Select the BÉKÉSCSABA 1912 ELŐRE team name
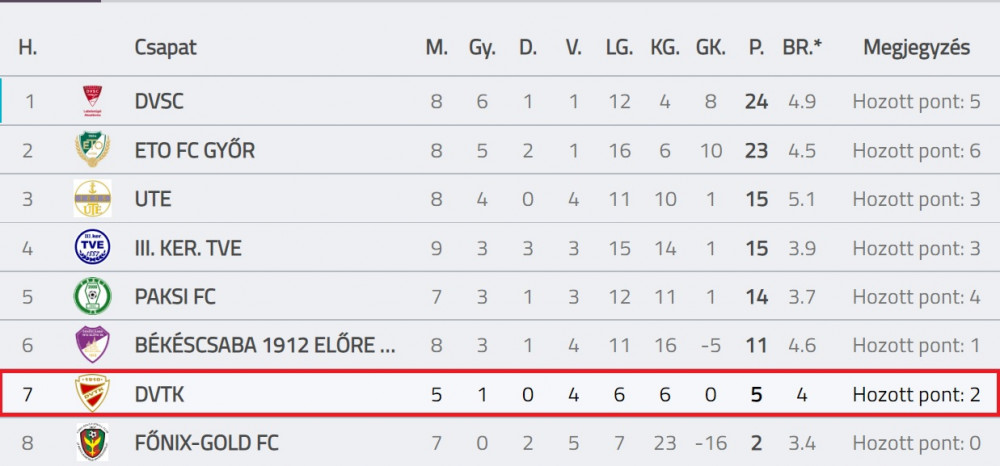 pyautogui.click(x=265, y=346)
